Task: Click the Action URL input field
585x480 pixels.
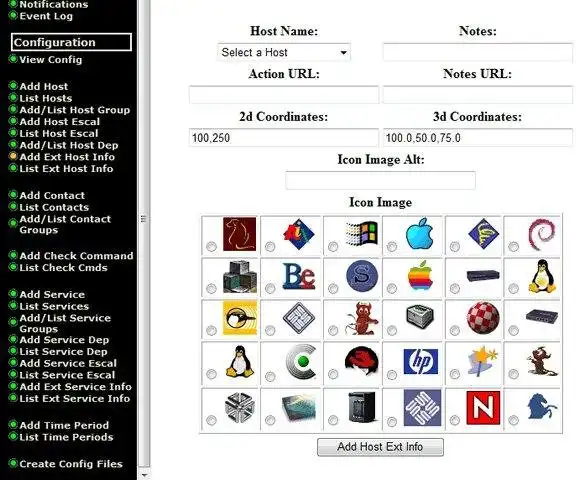Action: click(284, 95)
